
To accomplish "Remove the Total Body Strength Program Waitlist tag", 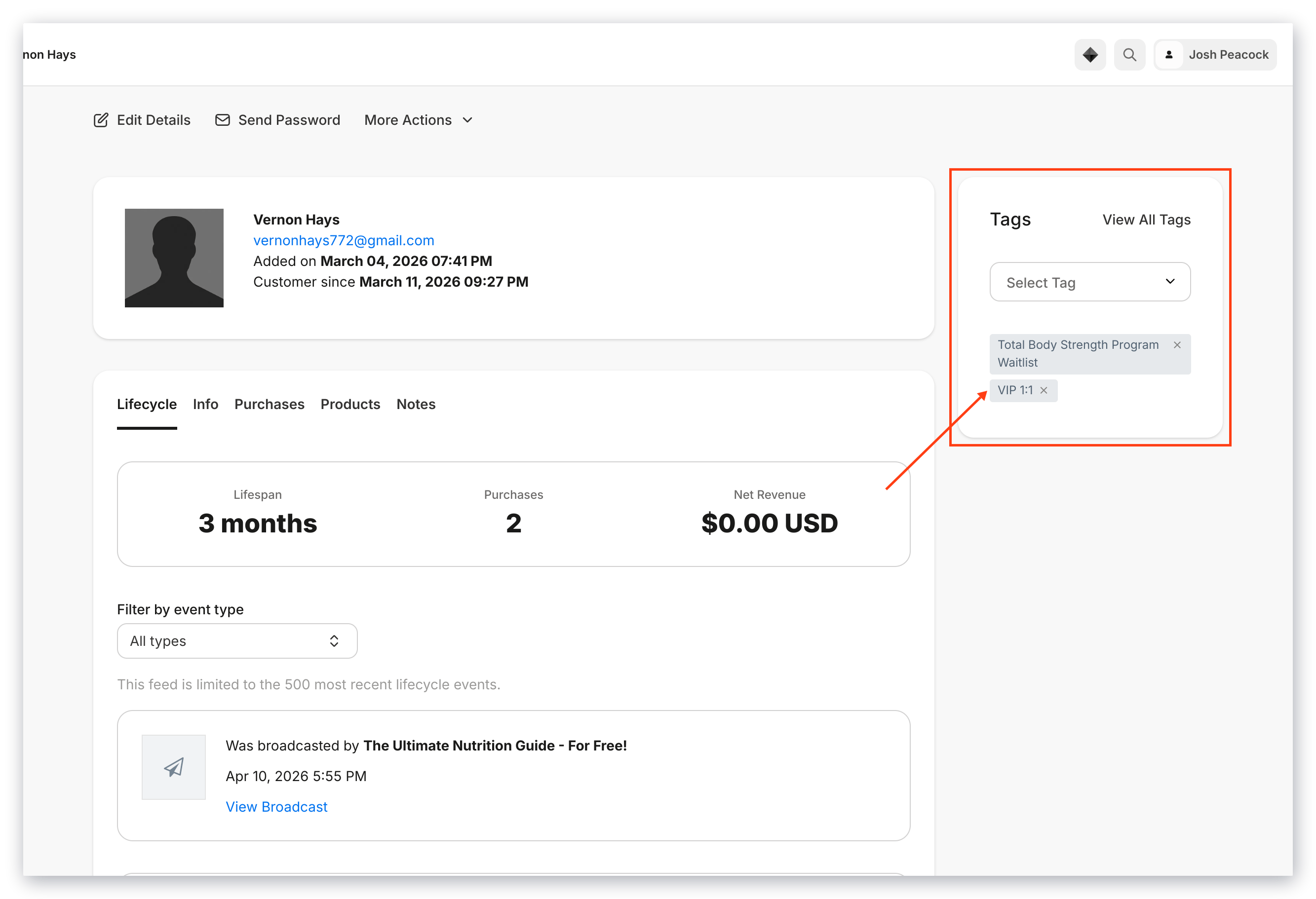I will click(x=1177, y=345).
